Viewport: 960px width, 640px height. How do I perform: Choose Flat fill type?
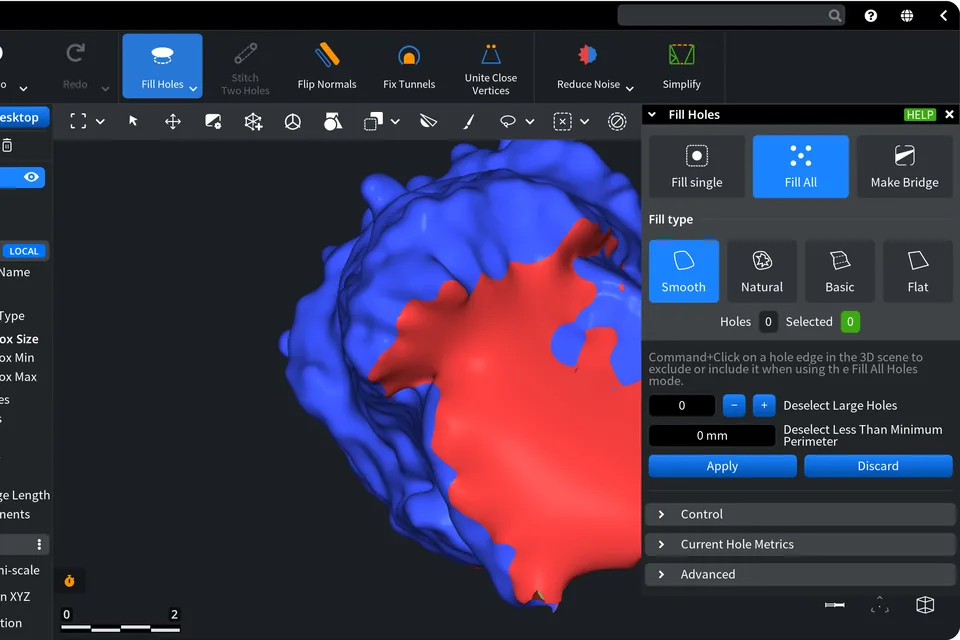click(x=918, y=271)
